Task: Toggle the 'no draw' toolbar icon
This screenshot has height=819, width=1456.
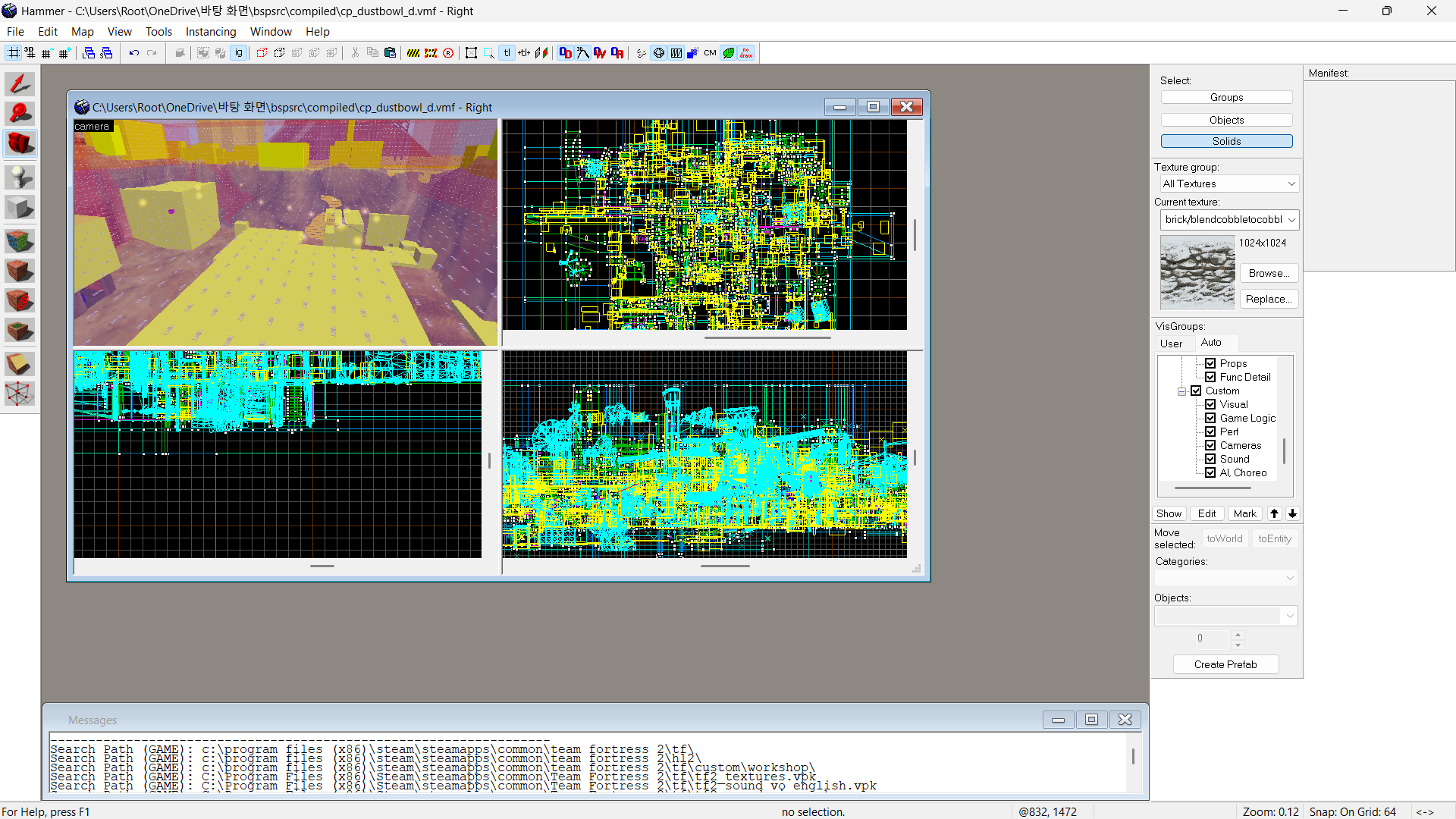Action: (x=746, y=53)
